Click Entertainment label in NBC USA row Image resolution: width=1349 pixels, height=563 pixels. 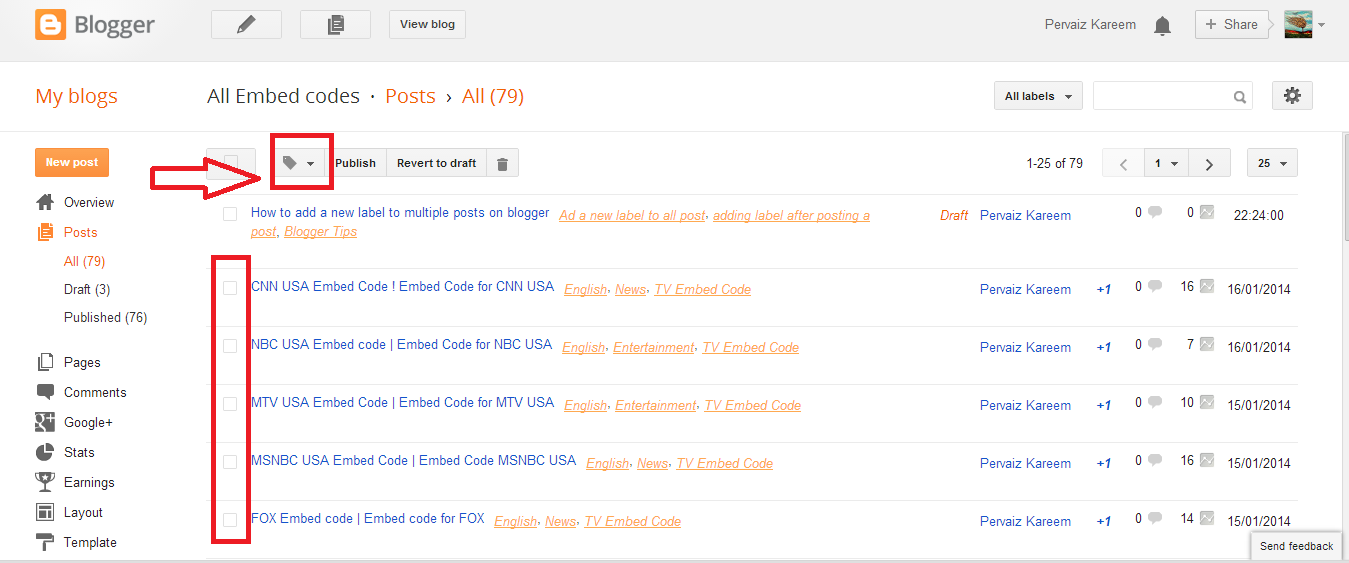click(x=653, y=347)
